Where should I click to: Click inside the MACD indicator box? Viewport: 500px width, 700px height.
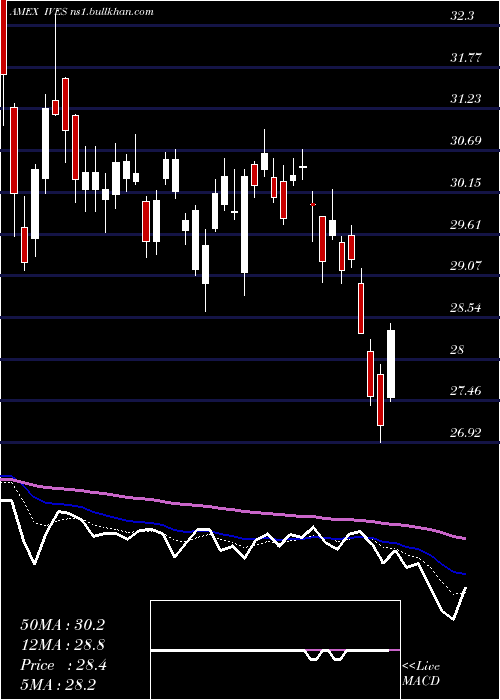coord(275,650)
